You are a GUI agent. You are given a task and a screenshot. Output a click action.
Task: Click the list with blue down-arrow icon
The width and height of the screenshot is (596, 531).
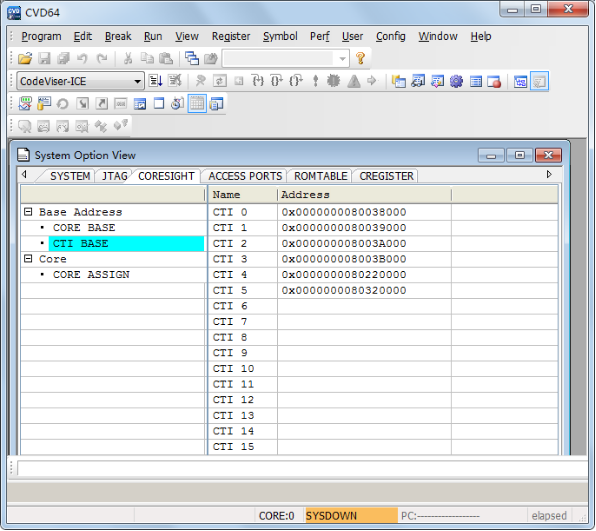click(x=155, y=81)
